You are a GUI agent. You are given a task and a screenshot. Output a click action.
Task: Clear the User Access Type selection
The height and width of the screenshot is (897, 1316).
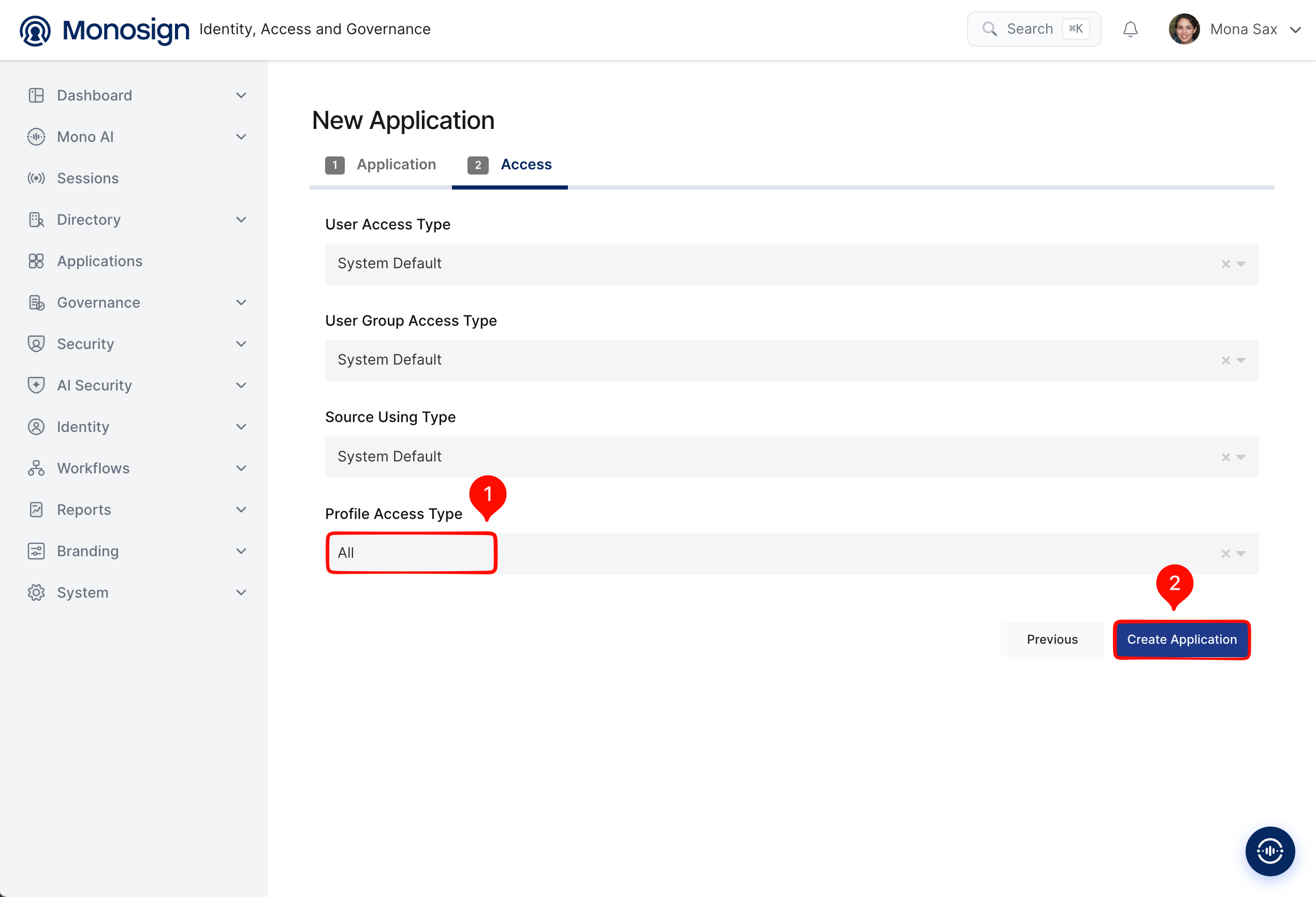click(1225, 264)
